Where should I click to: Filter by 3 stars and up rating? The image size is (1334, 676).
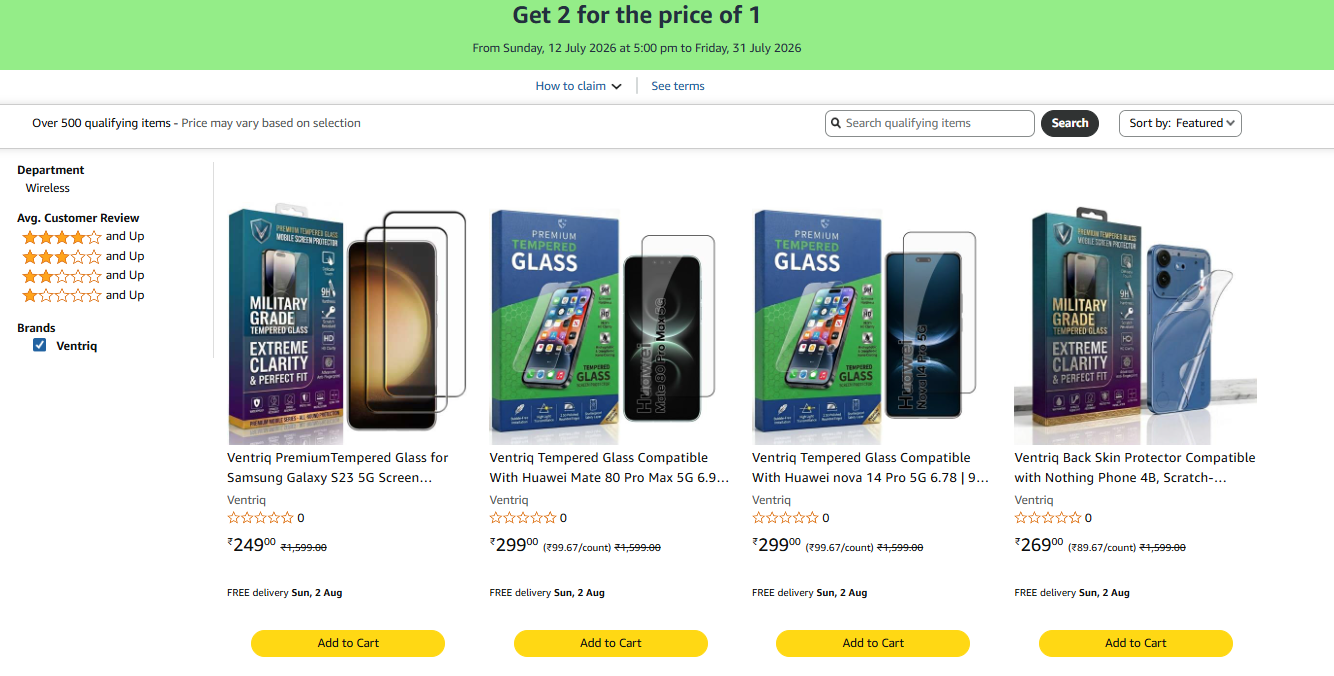83,257
